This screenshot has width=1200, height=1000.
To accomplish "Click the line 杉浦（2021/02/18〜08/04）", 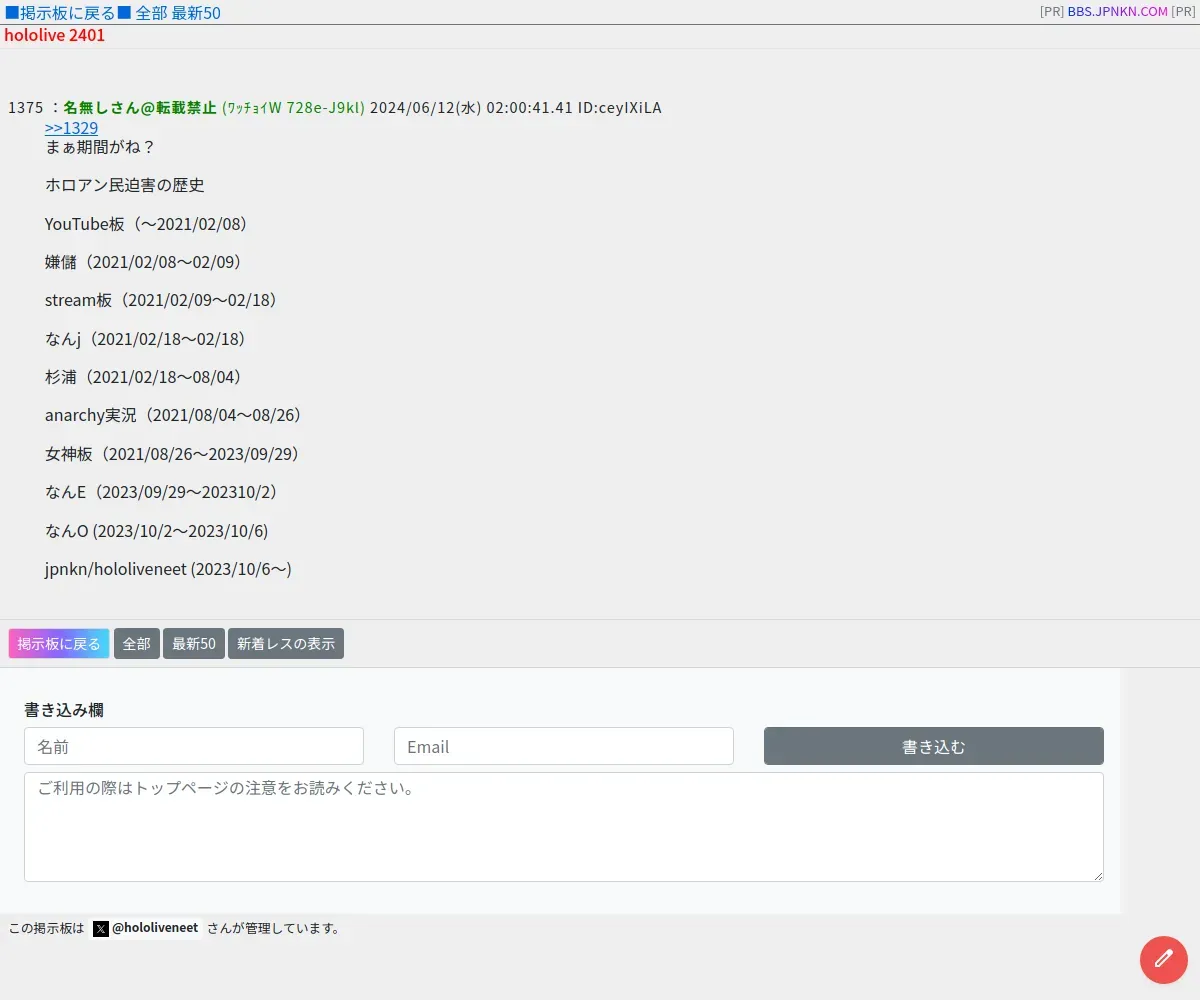I will 144,377.
